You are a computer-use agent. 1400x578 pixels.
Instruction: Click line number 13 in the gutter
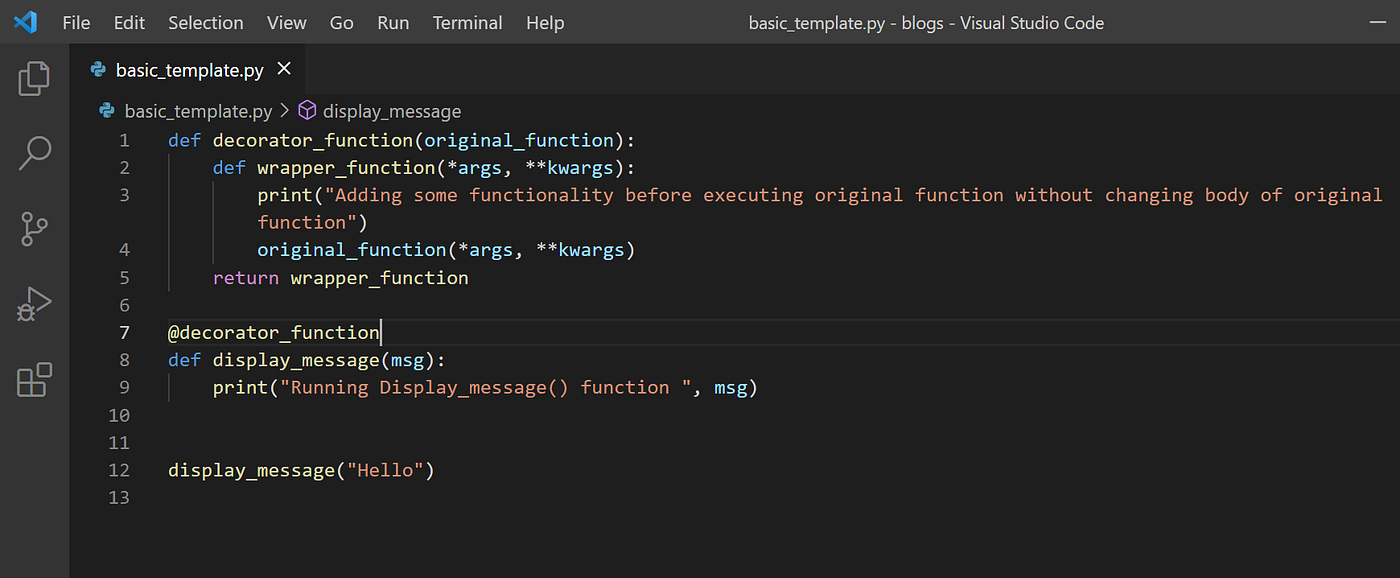[119, 497]
